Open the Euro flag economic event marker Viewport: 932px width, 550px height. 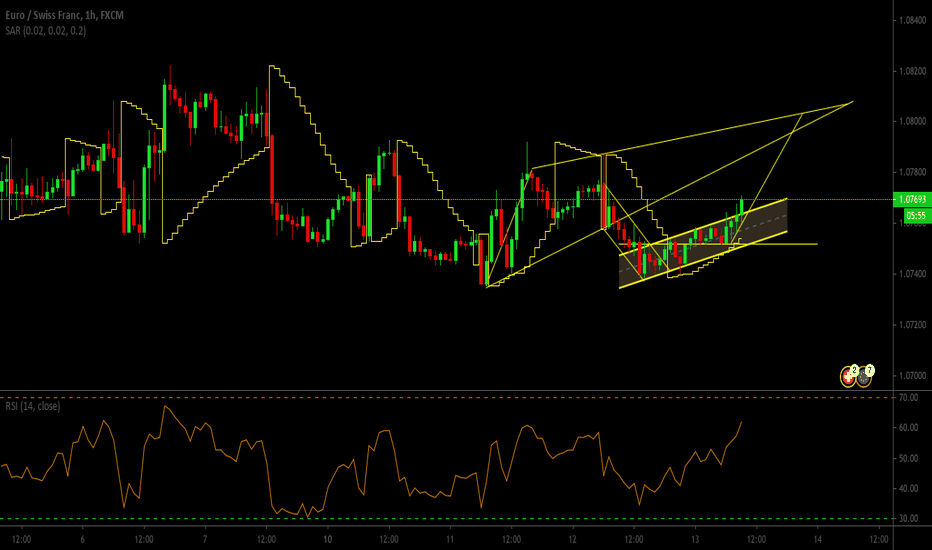tap(864, 377)
